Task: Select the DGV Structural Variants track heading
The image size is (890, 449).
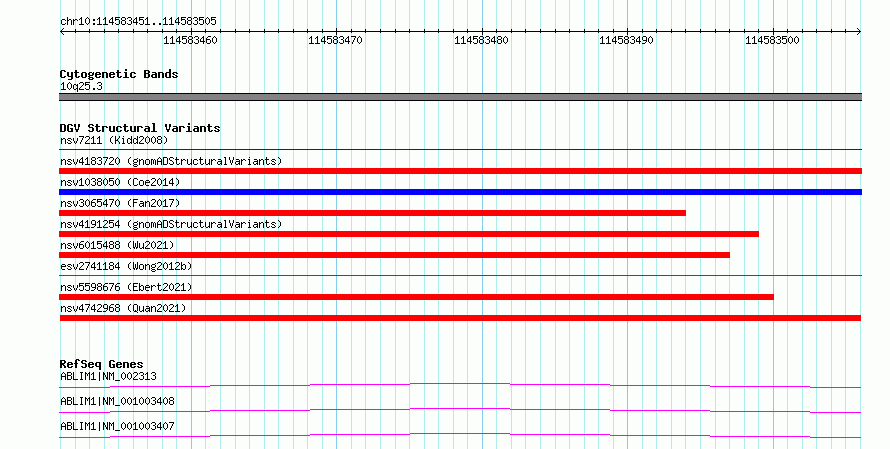Action: 140,128
